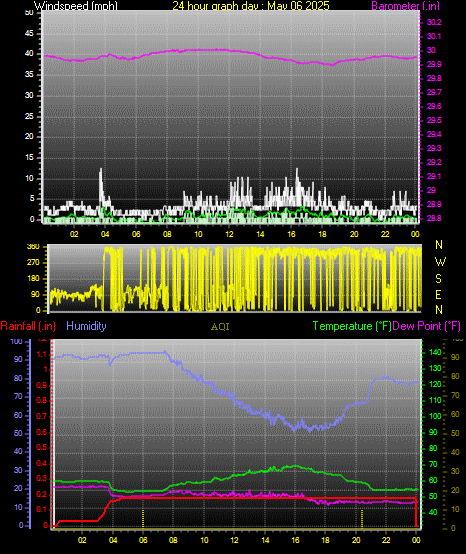Click the "15" windspeed axis value
This screenshot has height=554, width=466.
pos(29,158)
